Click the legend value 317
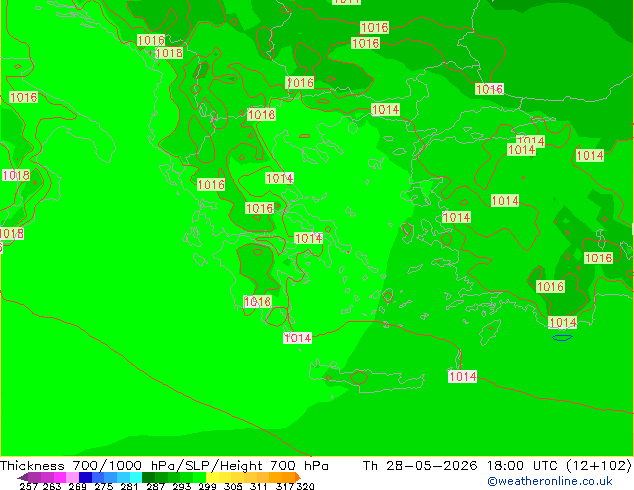The image size is (634, 490). pos(285,486)
